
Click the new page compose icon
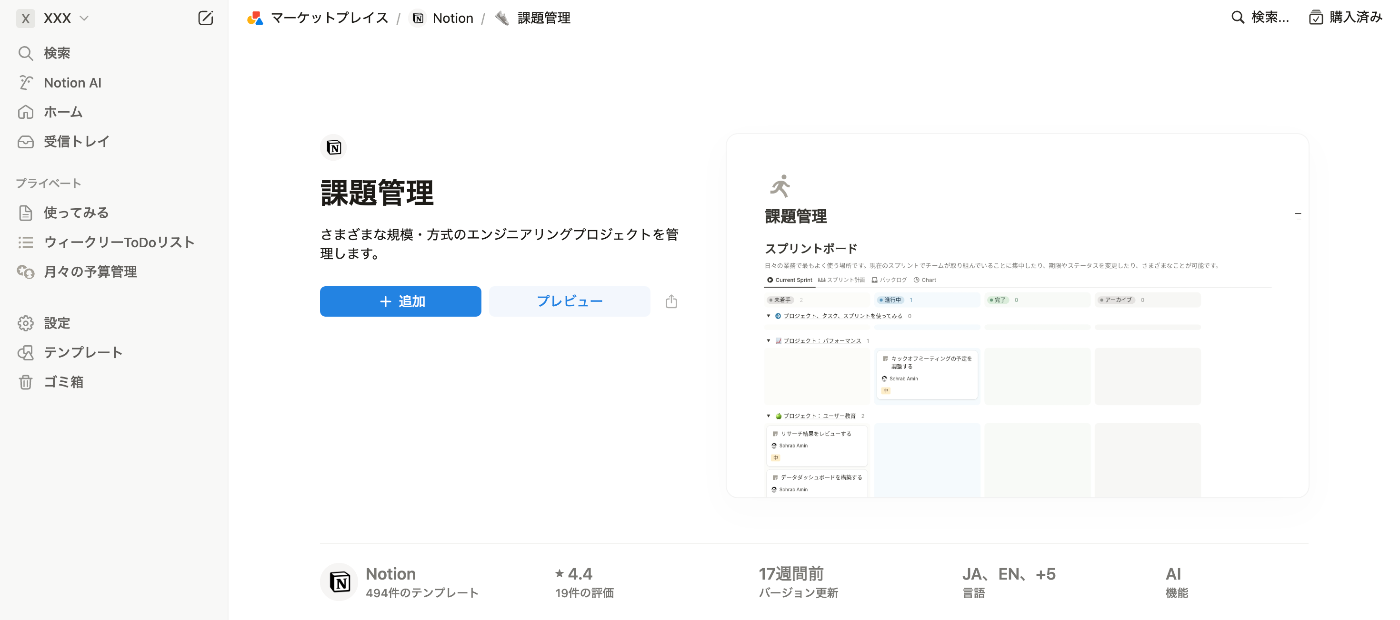206,18
